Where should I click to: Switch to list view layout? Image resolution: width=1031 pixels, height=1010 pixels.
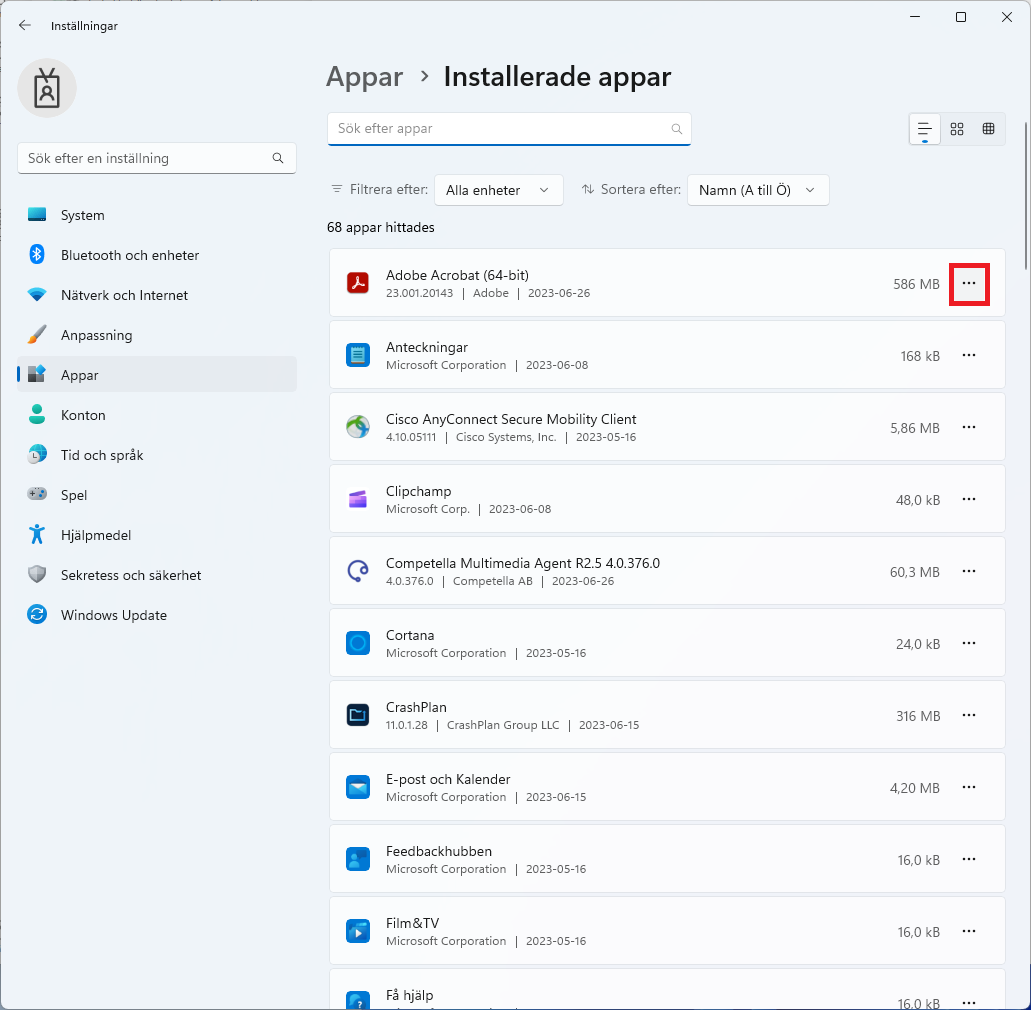pos(924,129)
